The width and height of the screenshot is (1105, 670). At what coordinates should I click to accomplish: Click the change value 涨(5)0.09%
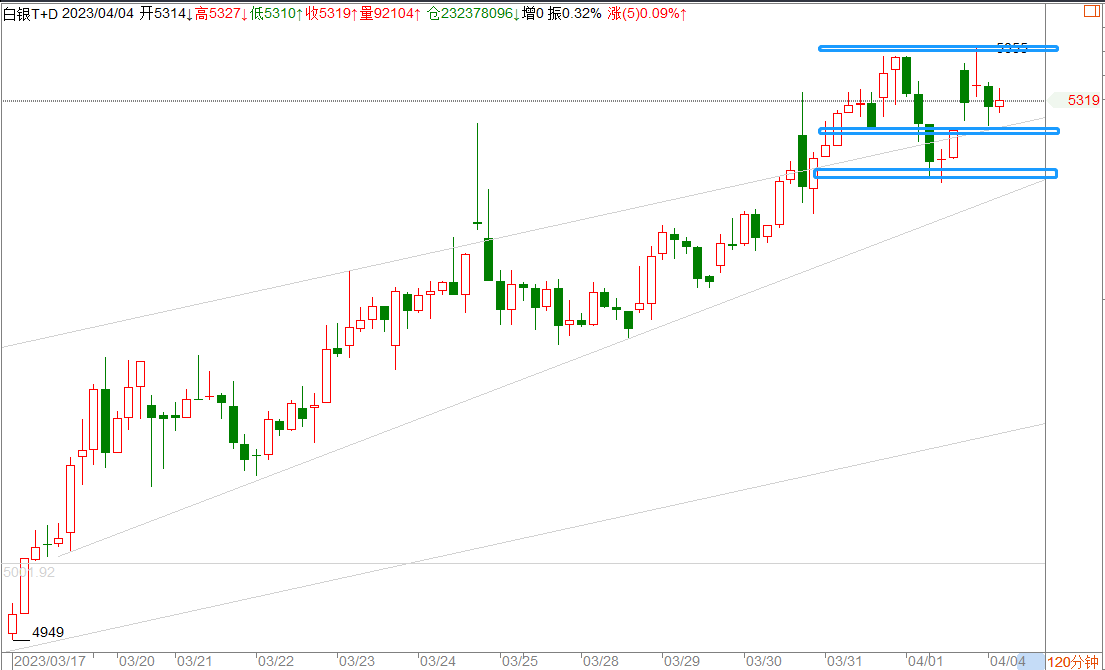647,13
